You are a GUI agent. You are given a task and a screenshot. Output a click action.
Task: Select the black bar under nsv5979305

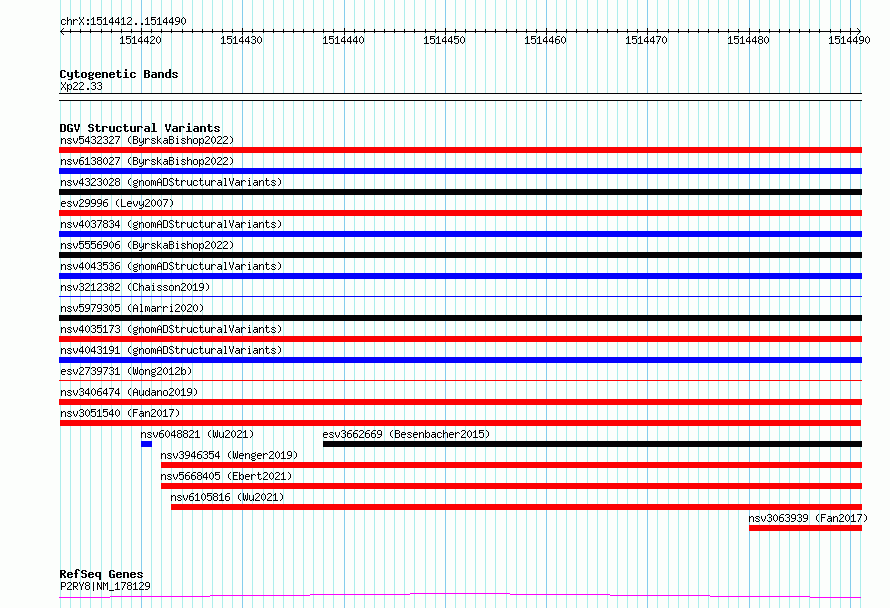[460, 318]
